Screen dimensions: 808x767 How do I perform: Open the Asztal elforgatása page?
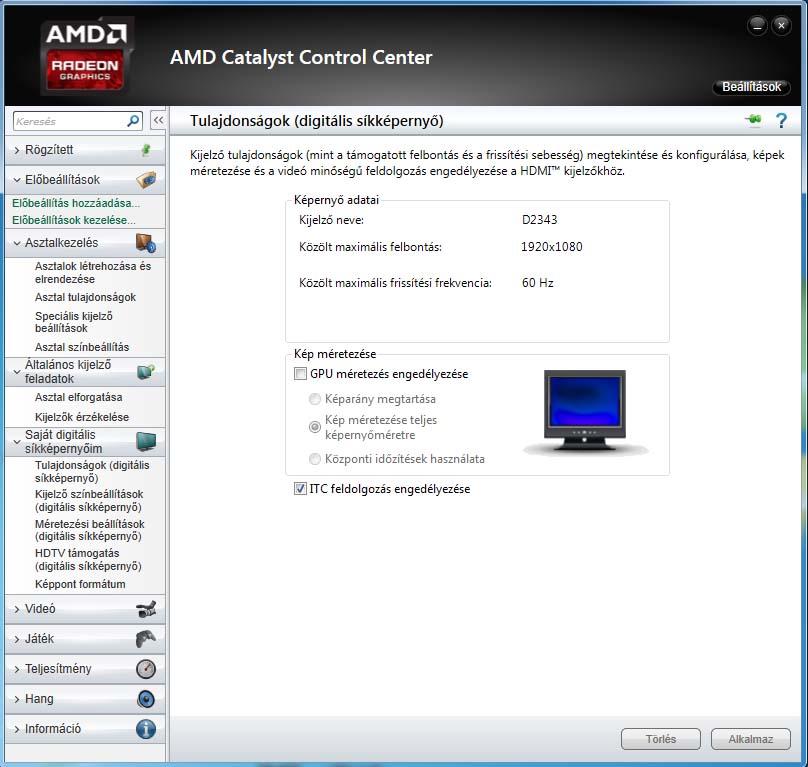tap(78, 397)
